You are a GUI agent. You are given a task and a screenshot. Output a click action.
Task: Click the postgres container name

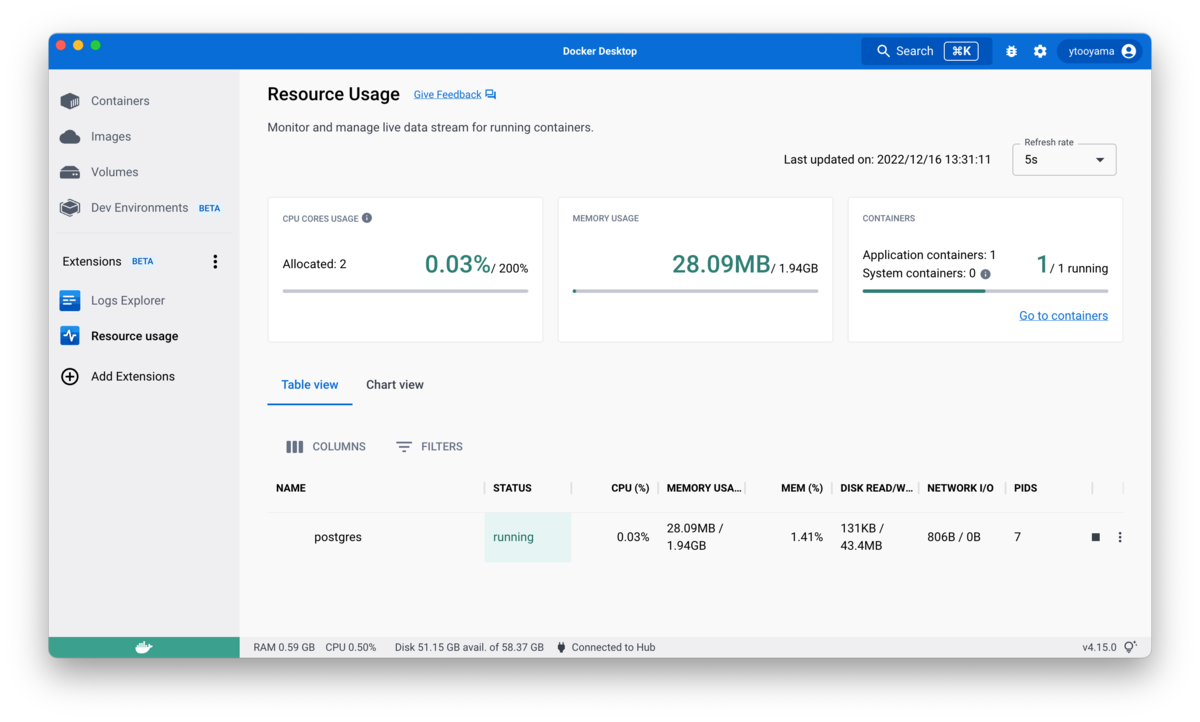pos(338,537)
